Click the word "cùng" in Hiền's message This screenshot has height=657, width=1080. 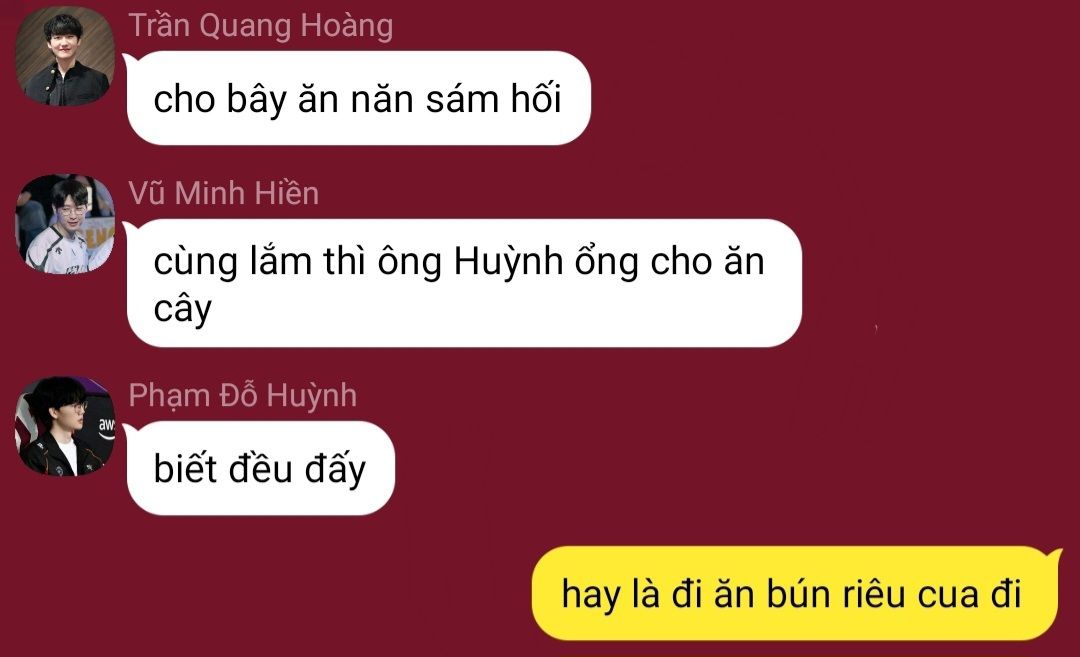tap(196, 264)
